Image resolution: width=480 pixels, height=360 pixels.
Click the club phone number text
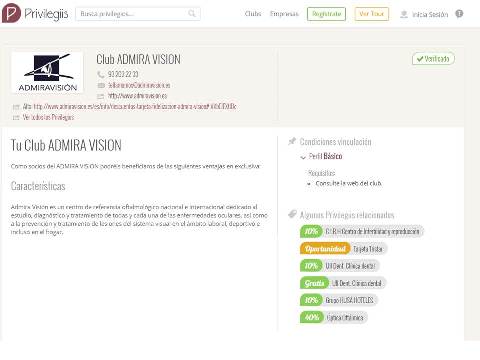[x=123, y=74]
